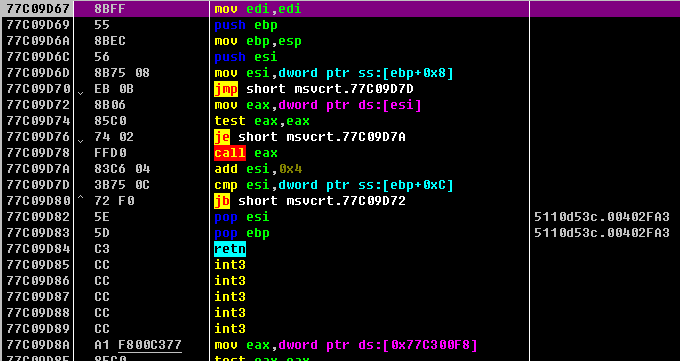680x361 pixels.
Task: Click address 77C09D84 of the retn row
Action: [x=38, y=249]
